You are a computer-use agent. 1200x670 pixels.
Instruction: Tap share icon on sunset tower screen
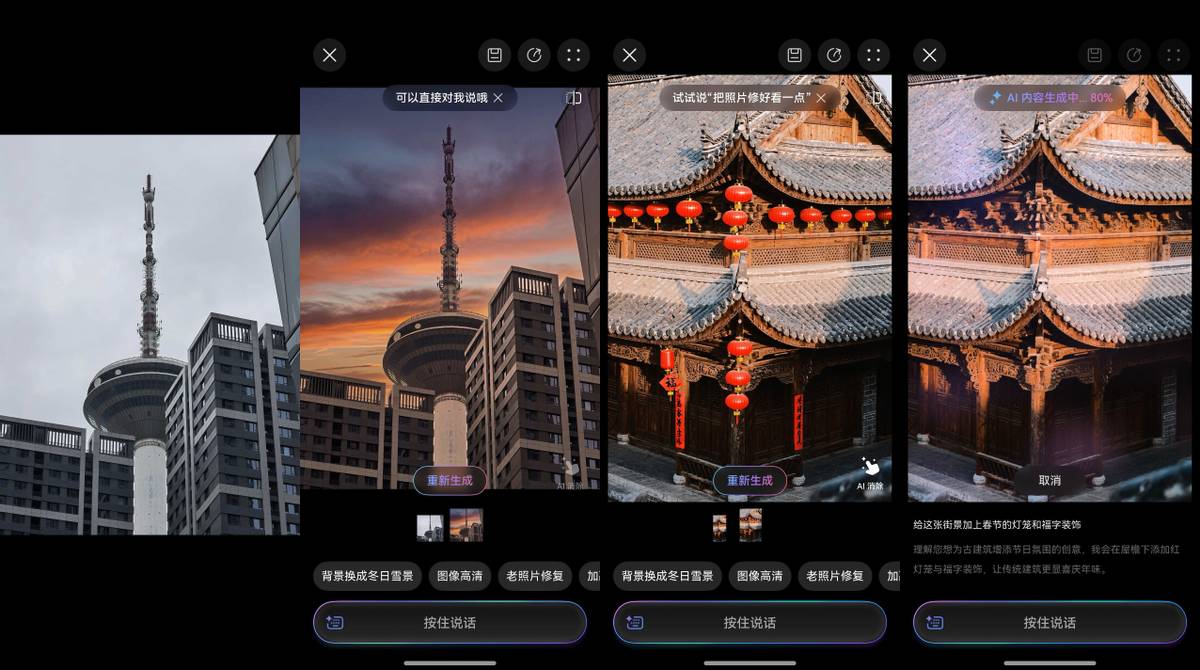(x=534, y=55)
